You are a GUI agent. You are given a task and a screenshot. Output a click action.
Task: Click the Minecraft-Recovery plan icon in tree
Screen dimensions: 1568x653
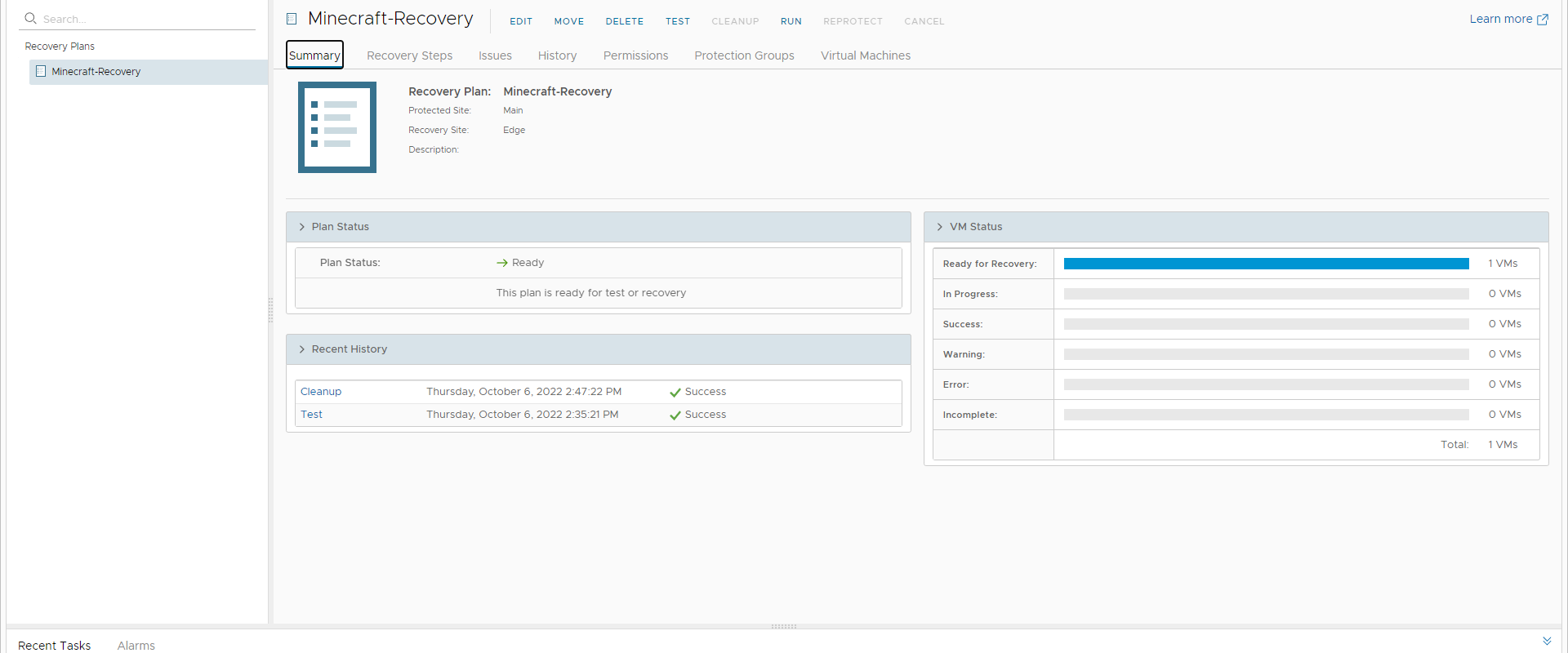[41, 71]
